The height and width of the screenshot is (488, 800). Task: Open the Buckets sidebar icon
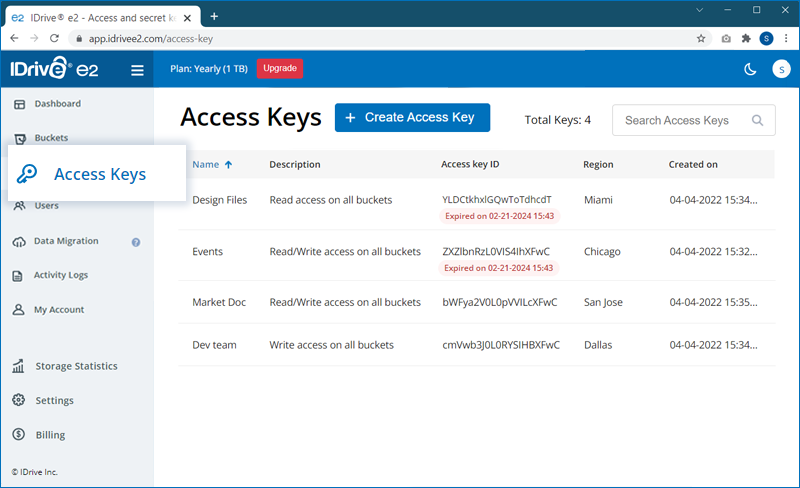[x=20, y=139]
